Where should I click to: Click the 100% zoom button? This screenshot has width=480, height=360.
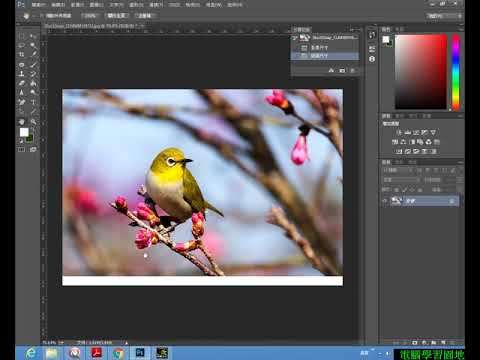pos(91,16)
